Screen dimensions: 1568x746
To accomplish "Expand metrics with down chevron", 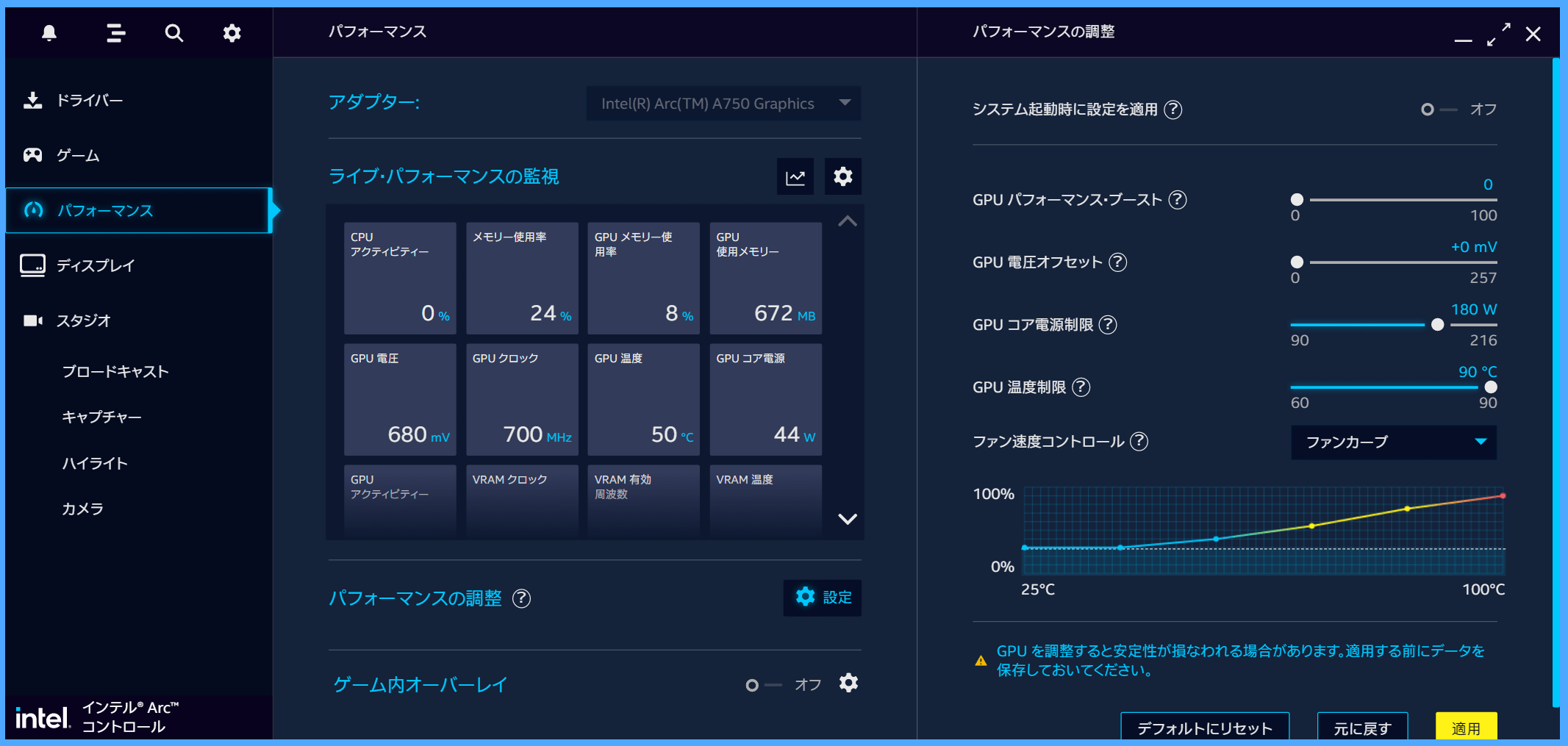I will pos(848,519).
